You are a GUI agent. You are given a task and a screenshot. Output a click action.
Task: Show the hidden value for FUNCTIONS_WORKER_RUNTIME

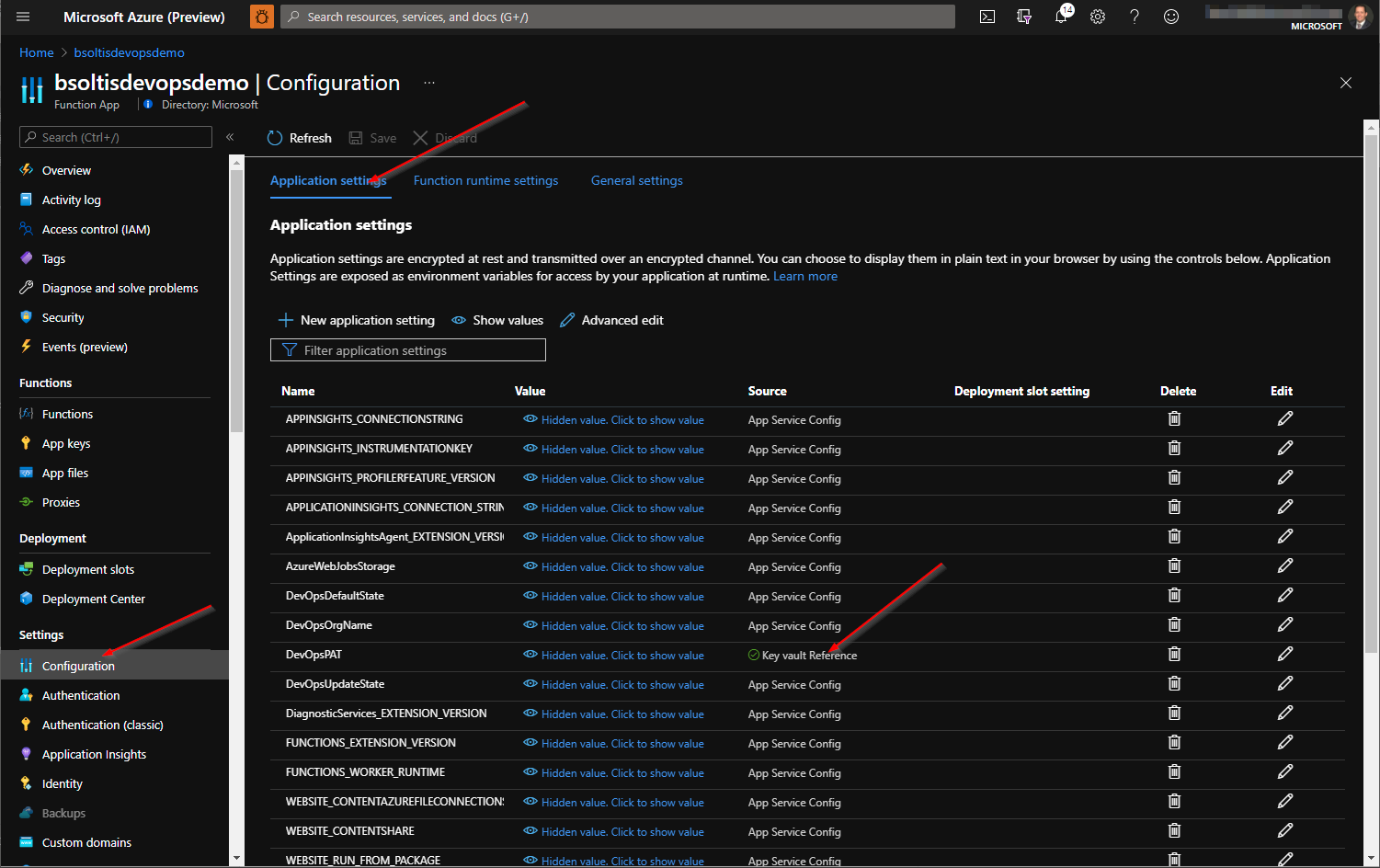pyautogui.click(x=622, y=773)
